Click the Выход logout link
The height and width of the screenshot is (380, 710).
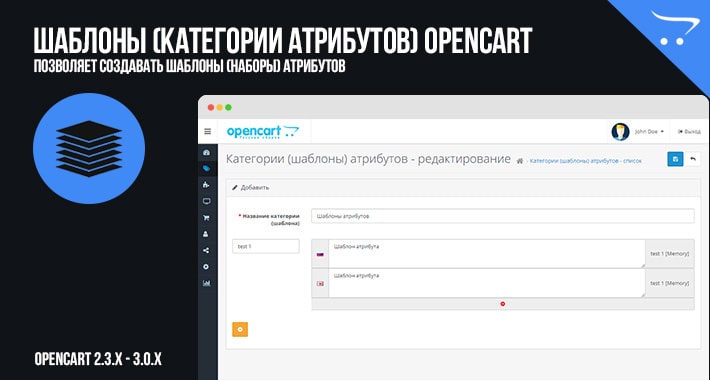[x=689, y=131]
